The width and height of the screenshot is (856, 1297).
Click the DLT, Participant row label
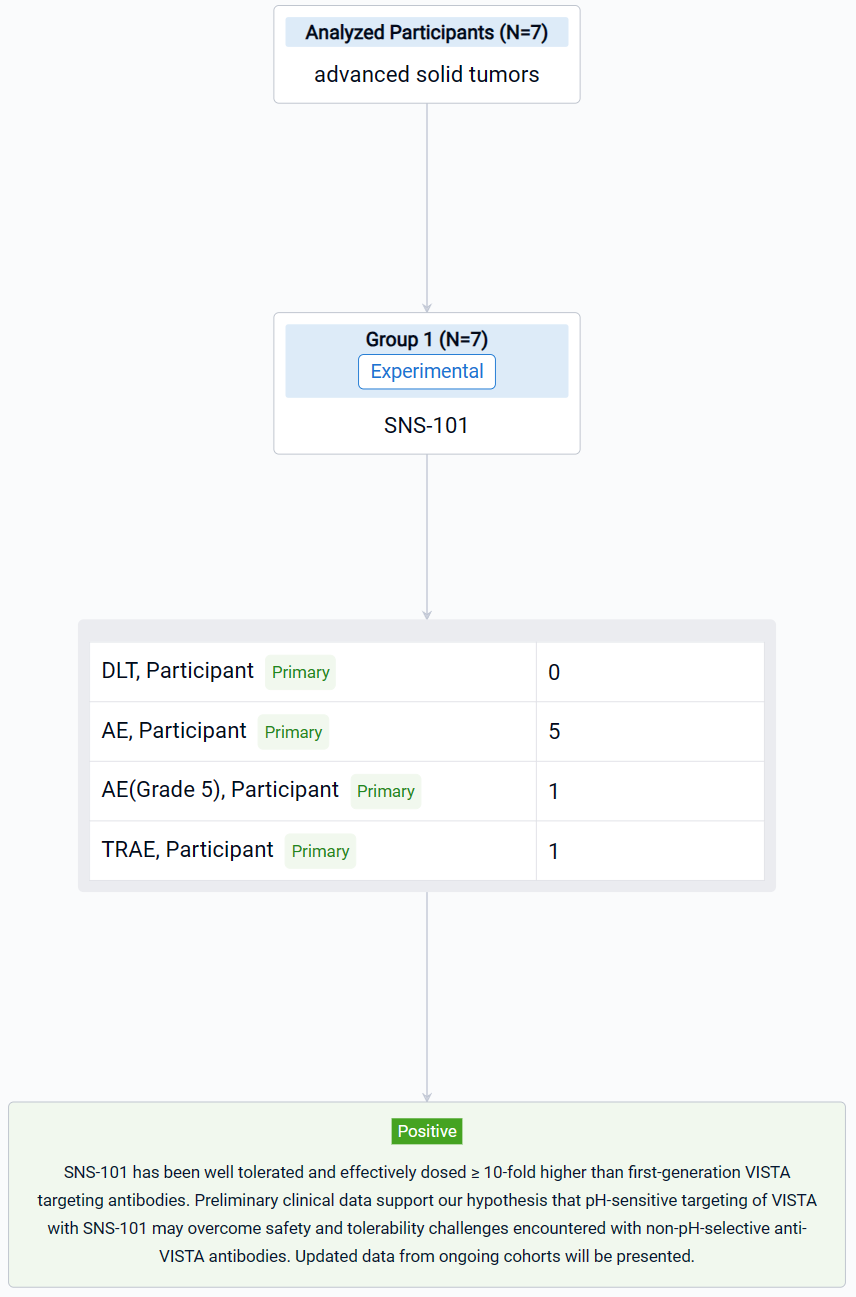[178, 671]
